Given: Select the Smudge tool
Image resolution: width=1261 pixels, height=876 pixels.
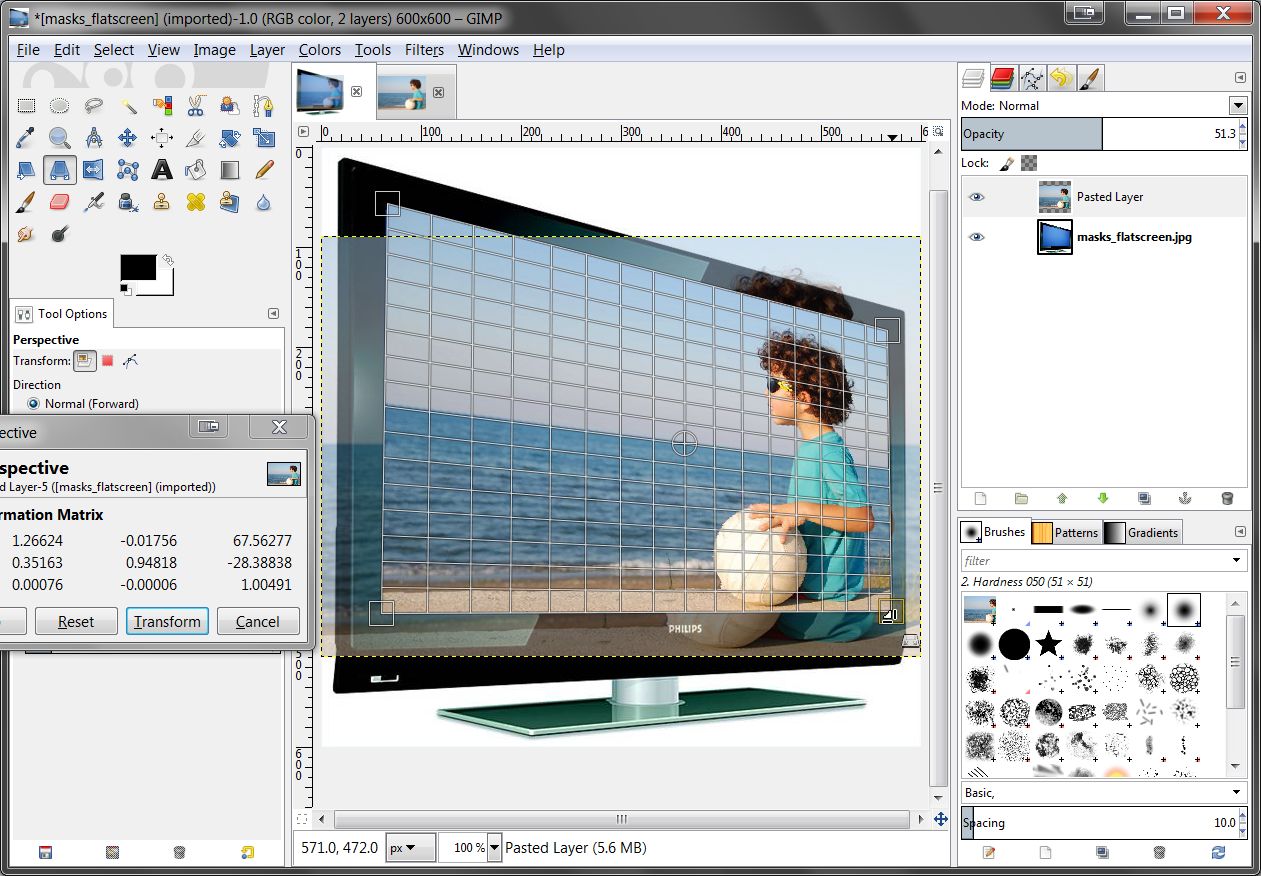Looking at the screenshot, I should 27,234.
